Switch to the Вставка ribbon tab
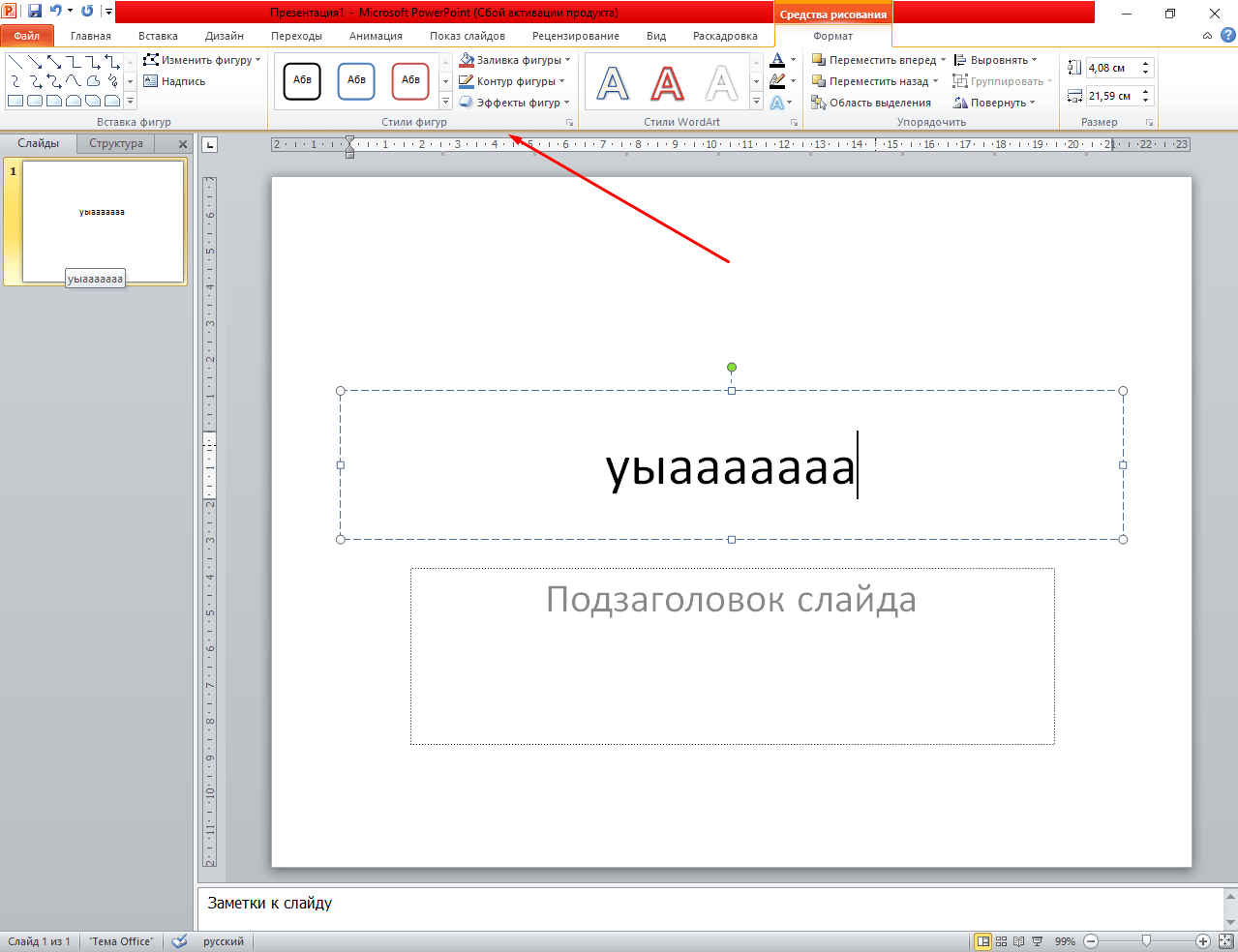This screenshot has width=1238, height=952. tap(158, 36)
